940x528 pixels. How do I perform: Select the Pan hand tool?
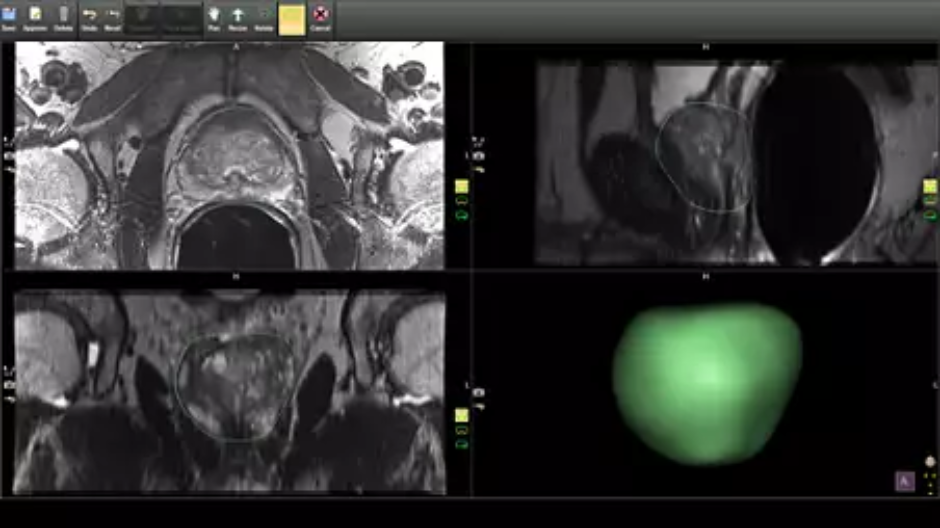click(214, 16)
